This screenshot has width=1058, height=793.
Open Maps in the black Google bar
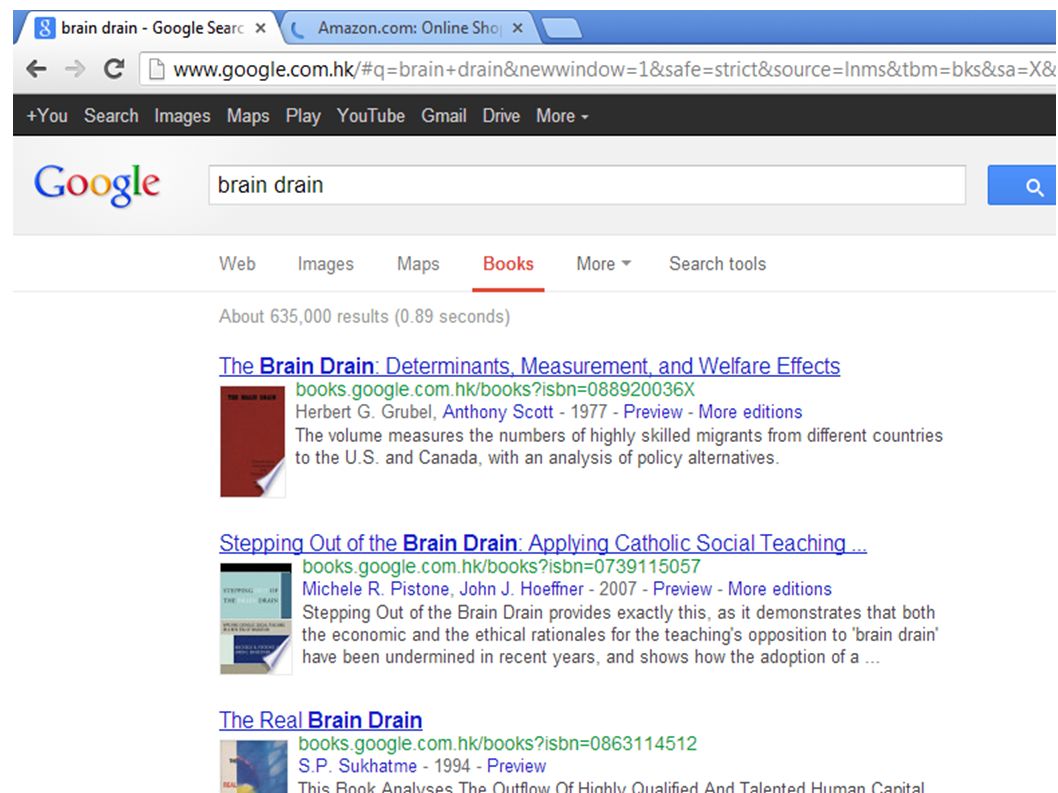248,116
